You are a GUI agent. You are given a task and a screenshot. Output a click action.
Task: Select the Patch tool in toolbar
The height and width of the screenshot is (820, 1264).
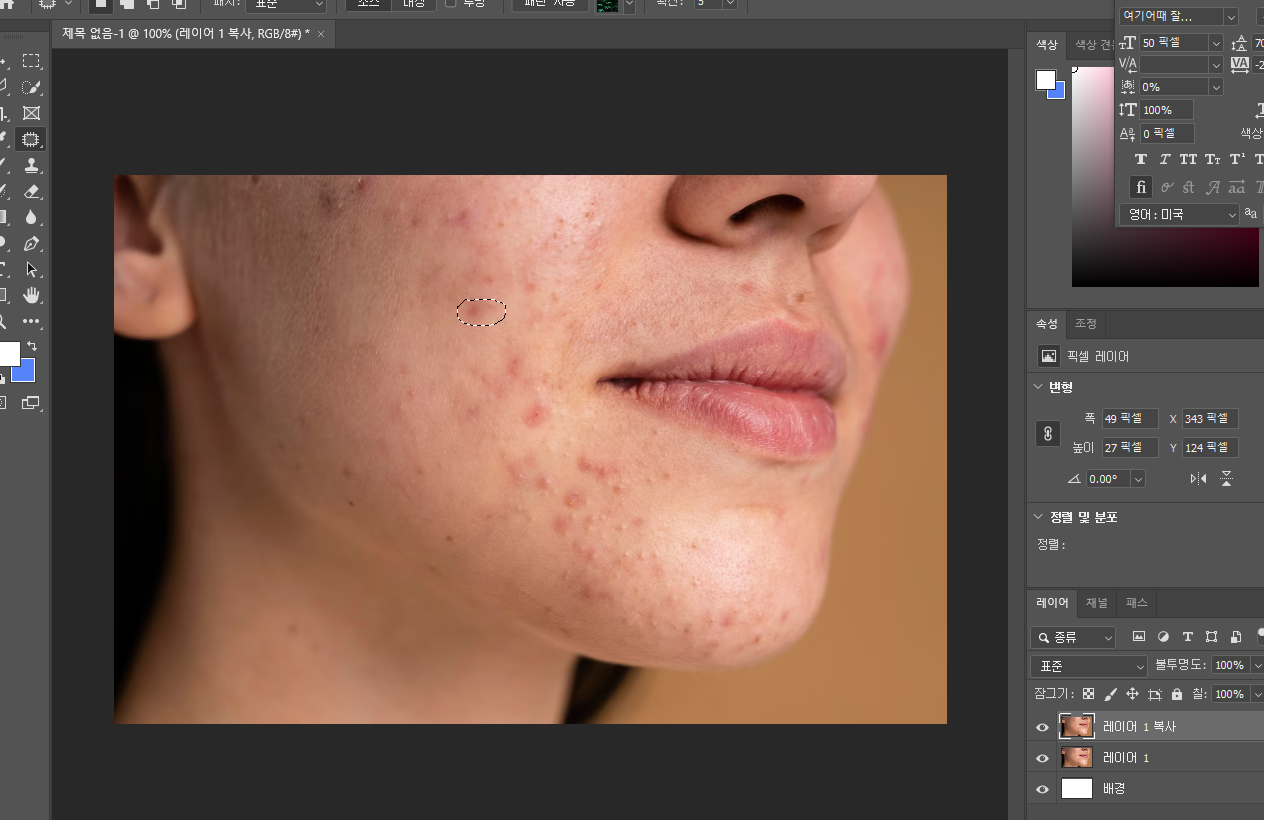point(31,139)
